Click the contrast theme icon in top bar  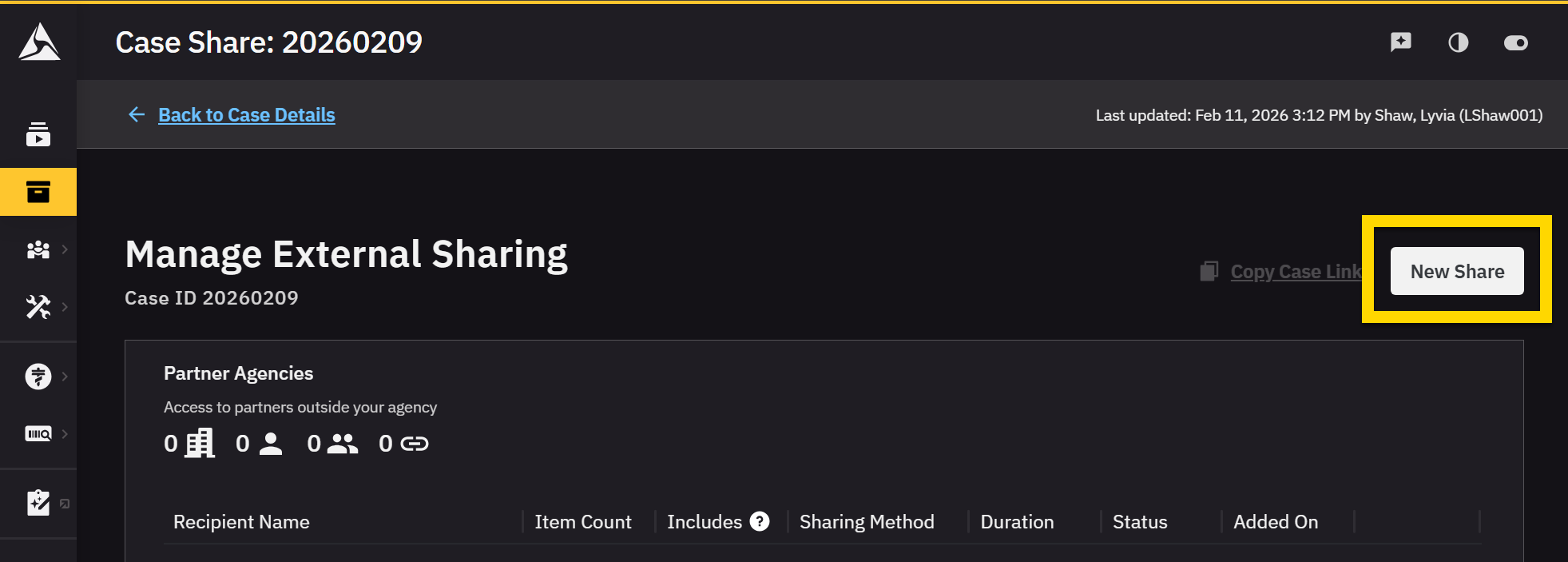coord(1459,42)
